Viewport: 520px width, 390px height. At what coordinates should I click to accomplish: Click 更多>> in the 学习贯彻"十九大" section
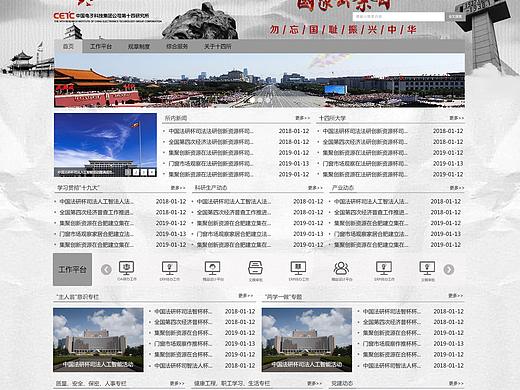[178, 188]
